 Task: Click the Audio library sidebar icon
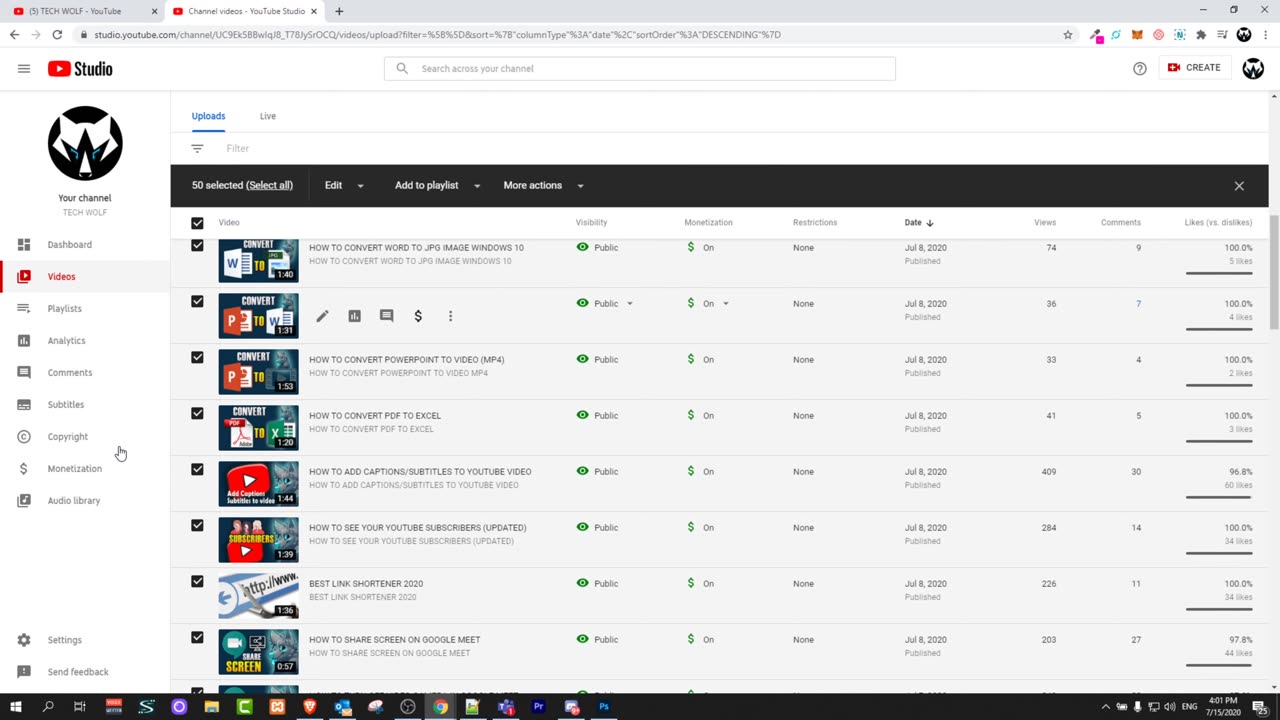(x=24, y=500)
